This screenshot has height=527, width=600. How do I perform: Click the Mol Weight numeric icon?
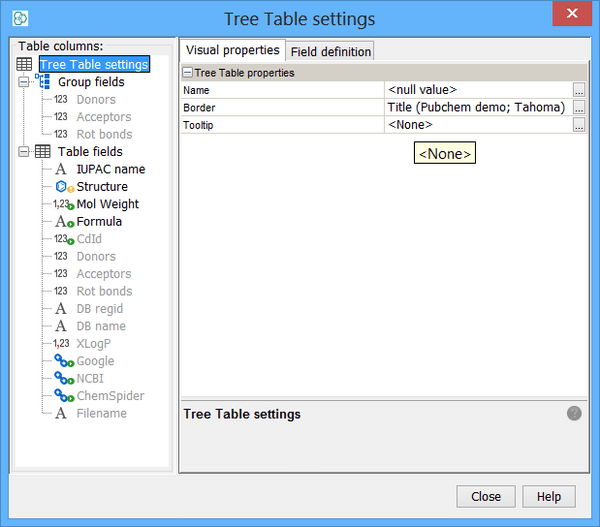coord(63,204)
